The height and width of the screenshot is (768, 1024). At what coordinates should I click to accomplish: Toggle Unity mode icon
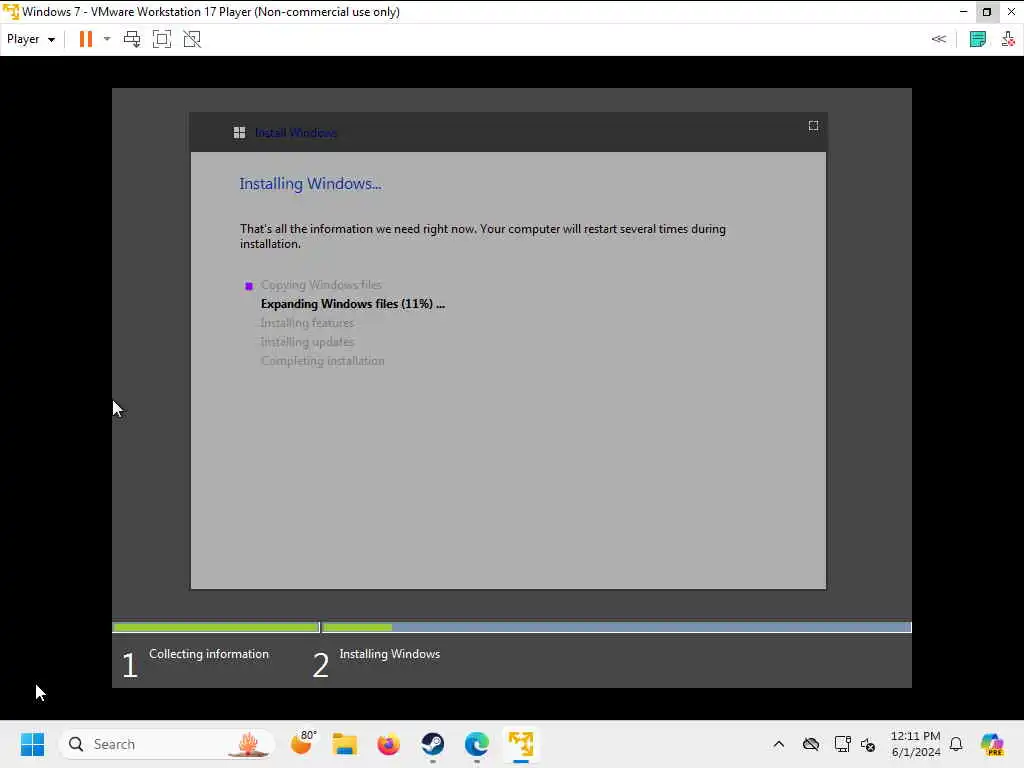pos(192,39)
